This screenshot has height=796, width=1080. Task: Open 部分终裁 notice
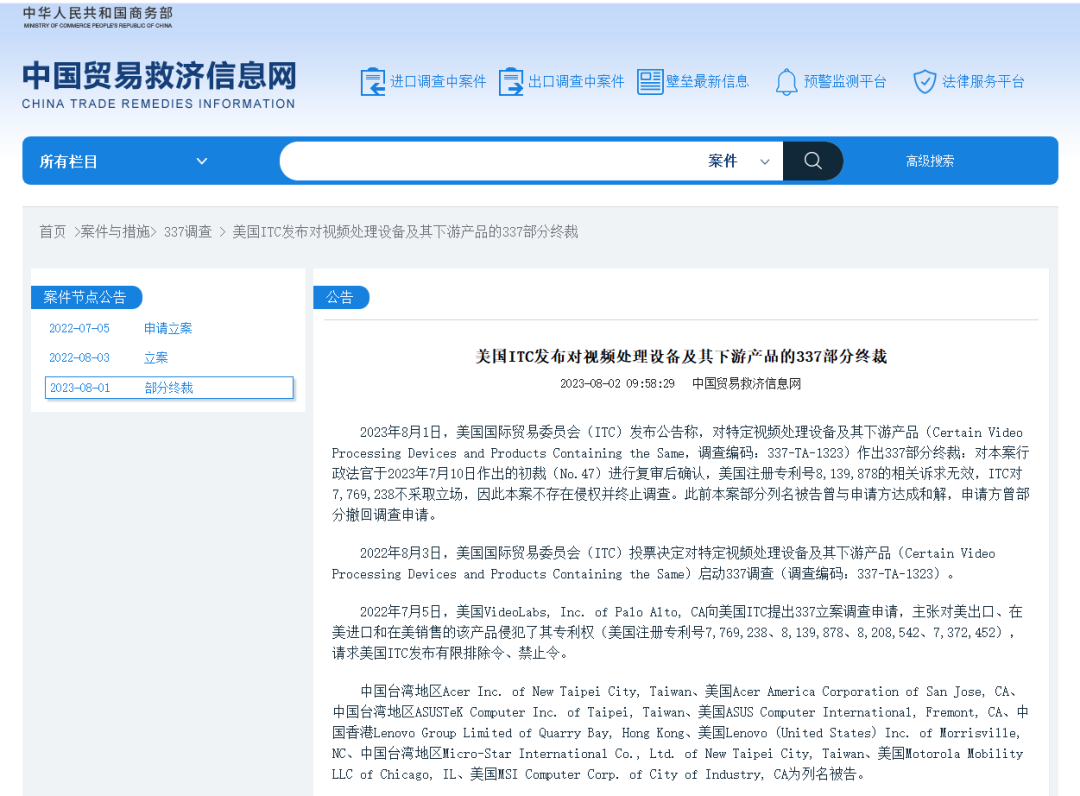click(169, 388)
